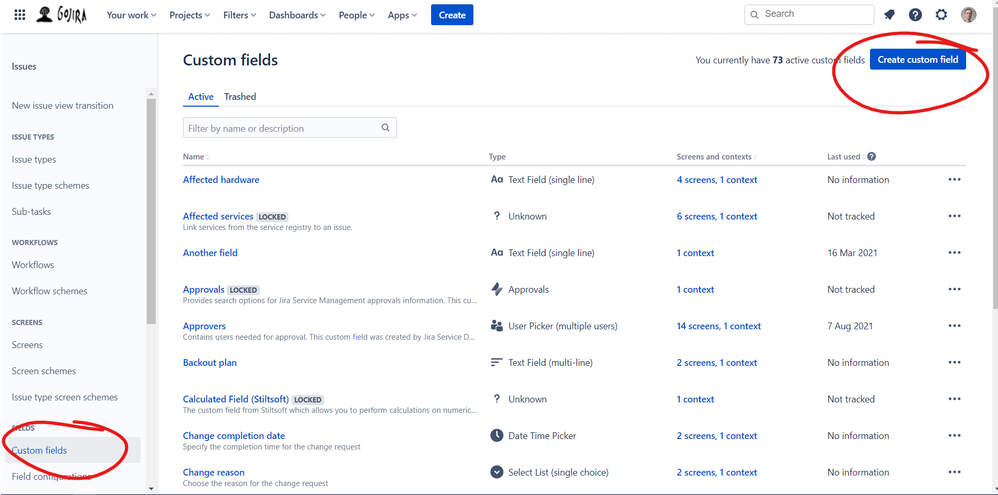Open Workflows in sidebar

click(32, 265)
